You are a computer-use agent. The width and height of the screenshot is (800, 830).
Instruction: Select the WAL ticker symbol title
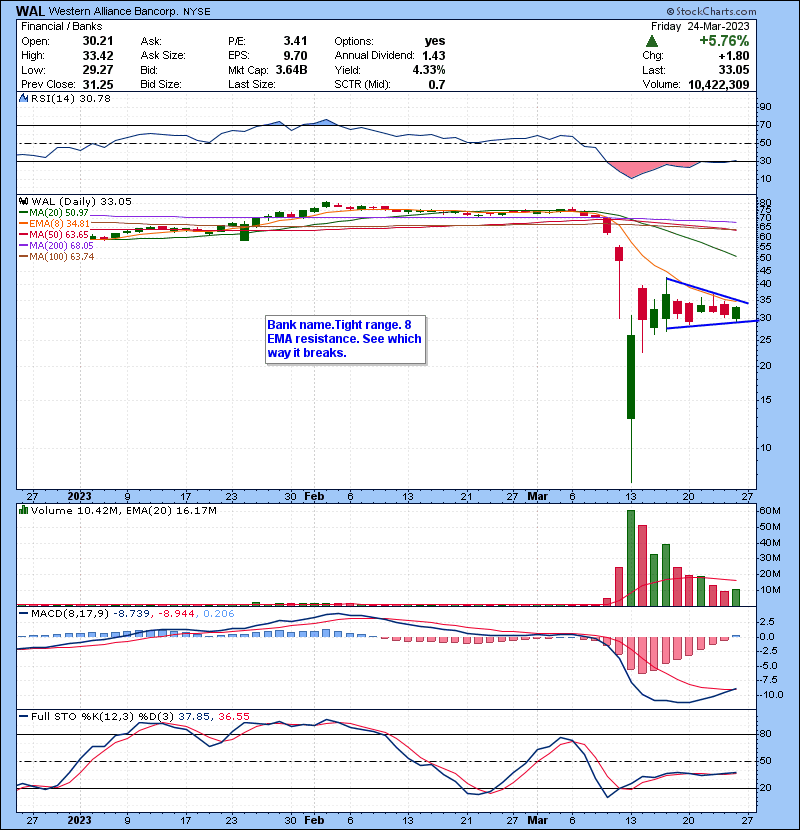pos(30,11)
